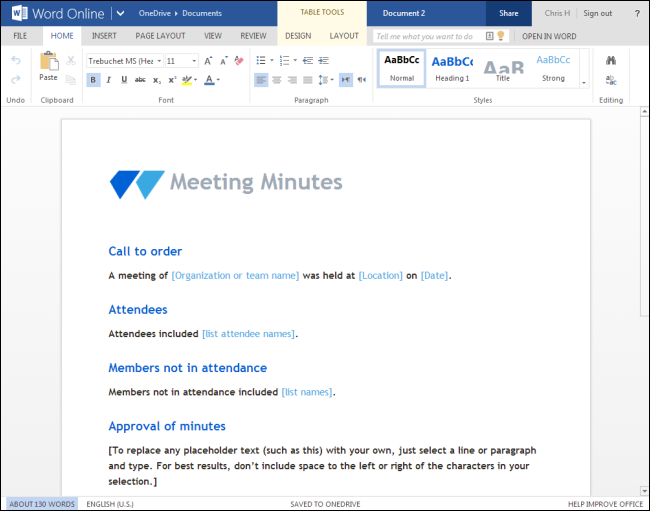Screen dimensions: 650x511
Task: Open the PAGE LAYOUT tab
Action: tap(160, 36)
